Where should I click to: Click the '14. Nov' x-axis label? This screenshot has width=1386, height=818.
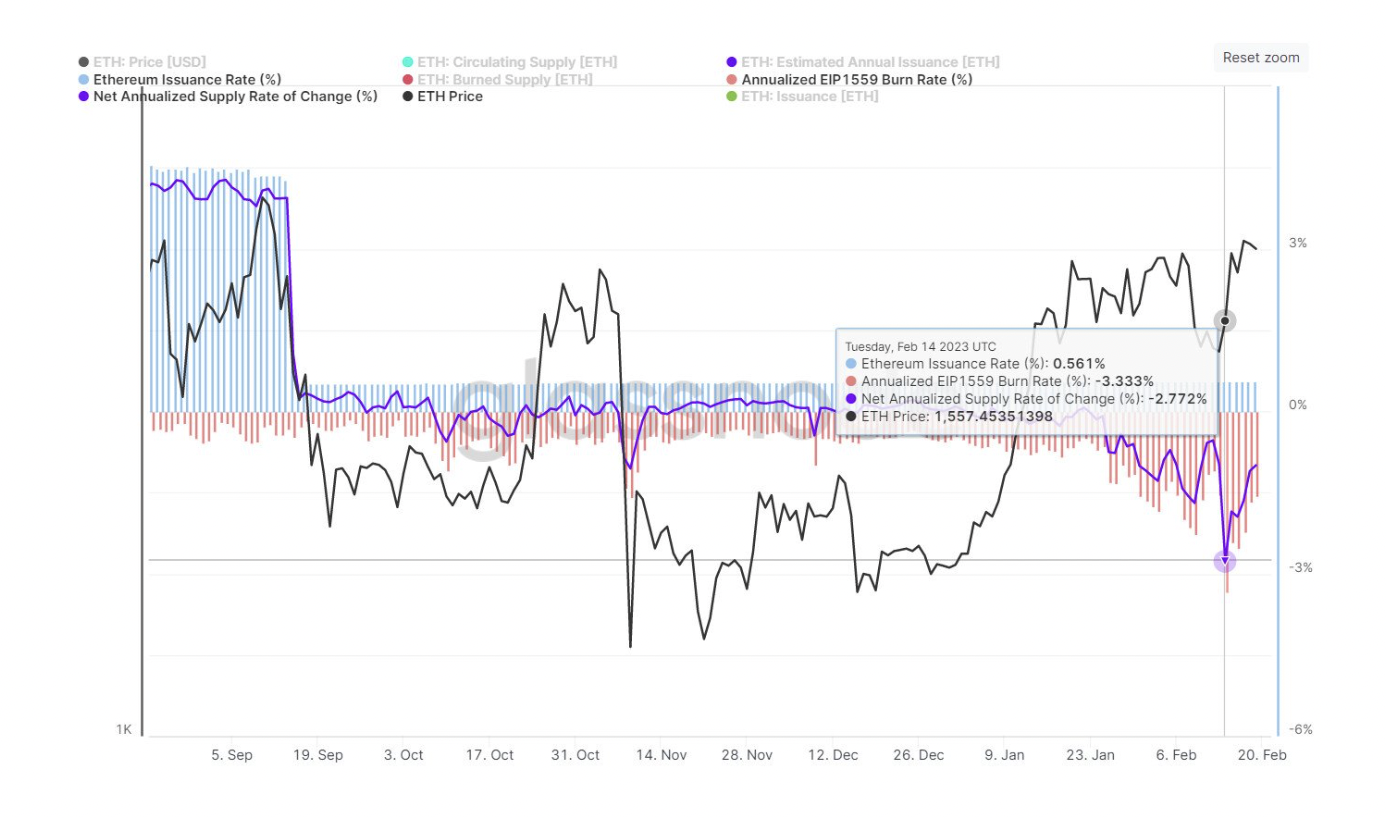click(x=662, y=755)
